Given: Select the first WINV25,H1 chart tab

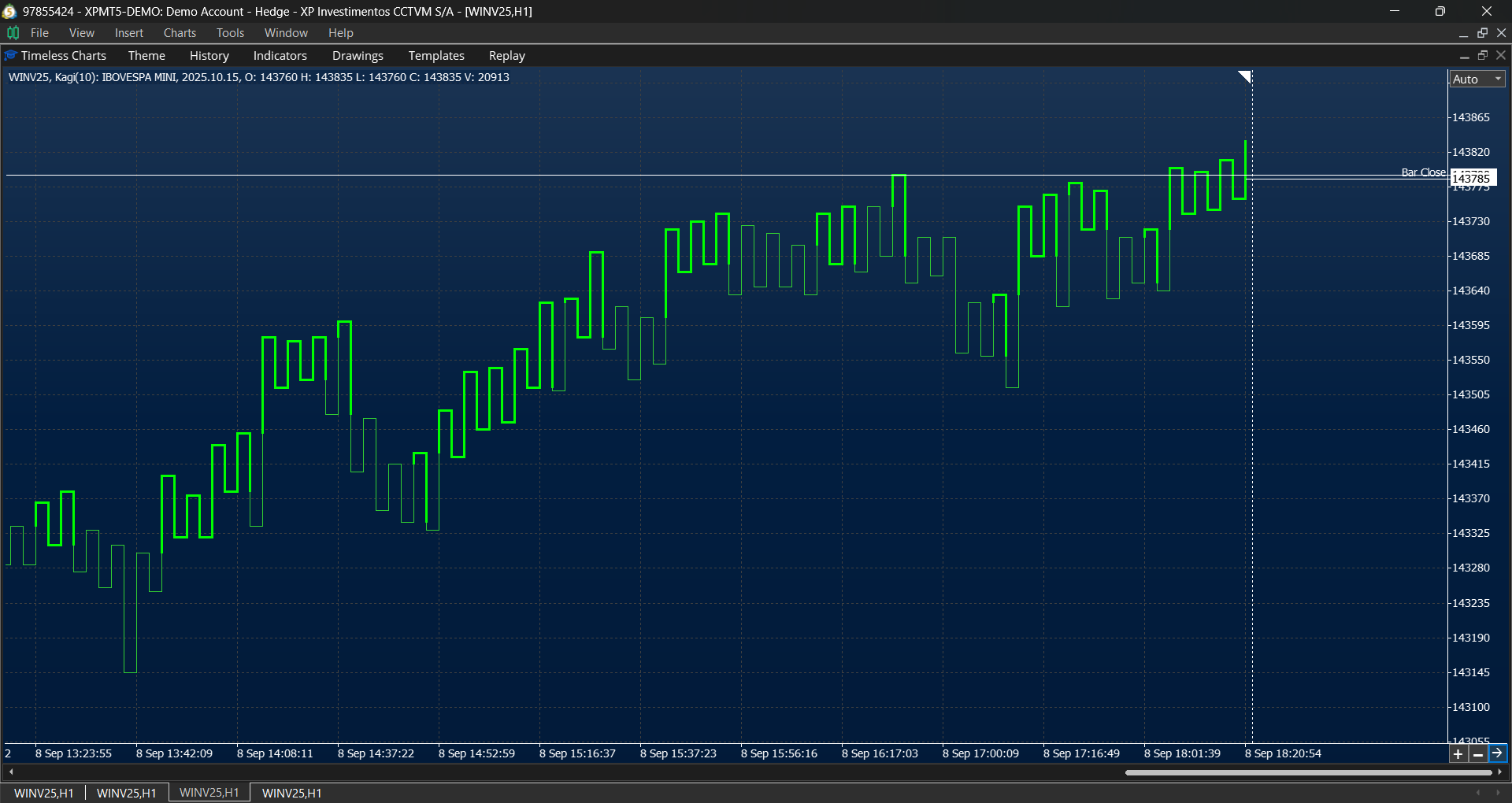Looking at the screenshot, I should (43, 793).
